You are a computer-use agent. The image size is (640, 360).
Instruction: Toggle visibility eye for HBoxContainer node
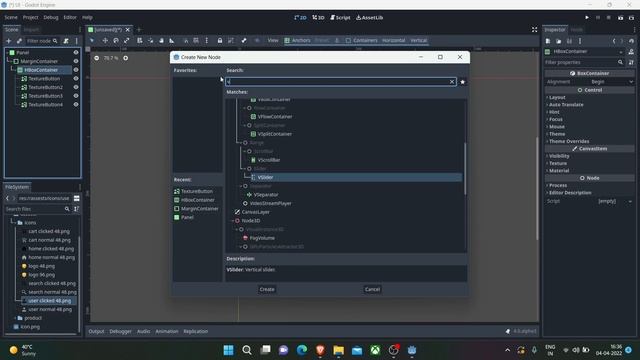76,70
